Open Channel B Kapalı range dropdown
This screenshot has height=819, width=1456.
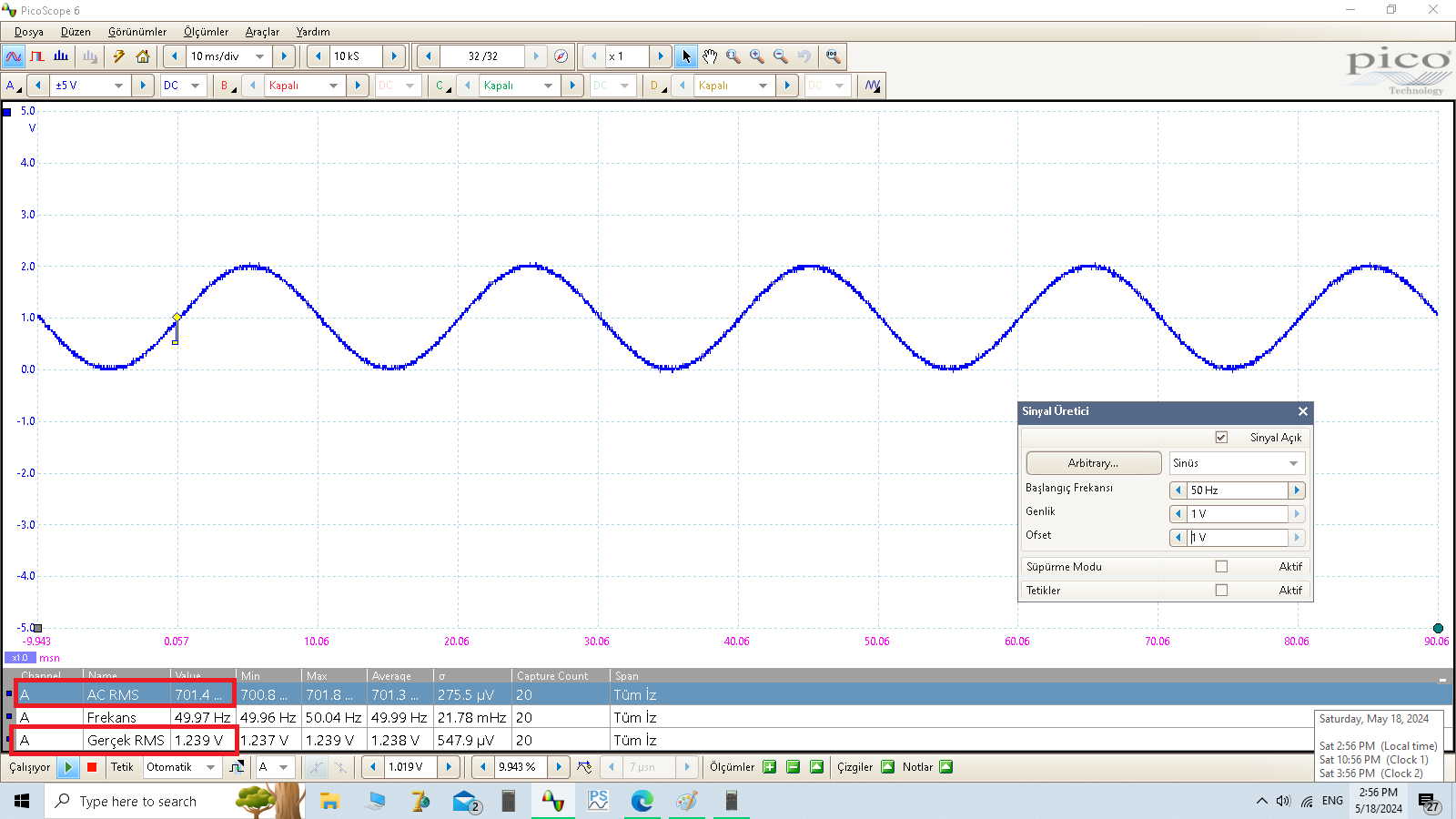333,86
